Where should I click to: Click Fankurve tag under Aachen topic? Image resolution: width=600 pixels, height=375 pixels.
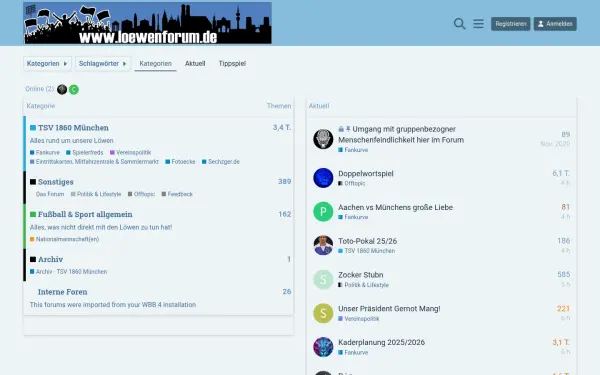tap(353, 217)
